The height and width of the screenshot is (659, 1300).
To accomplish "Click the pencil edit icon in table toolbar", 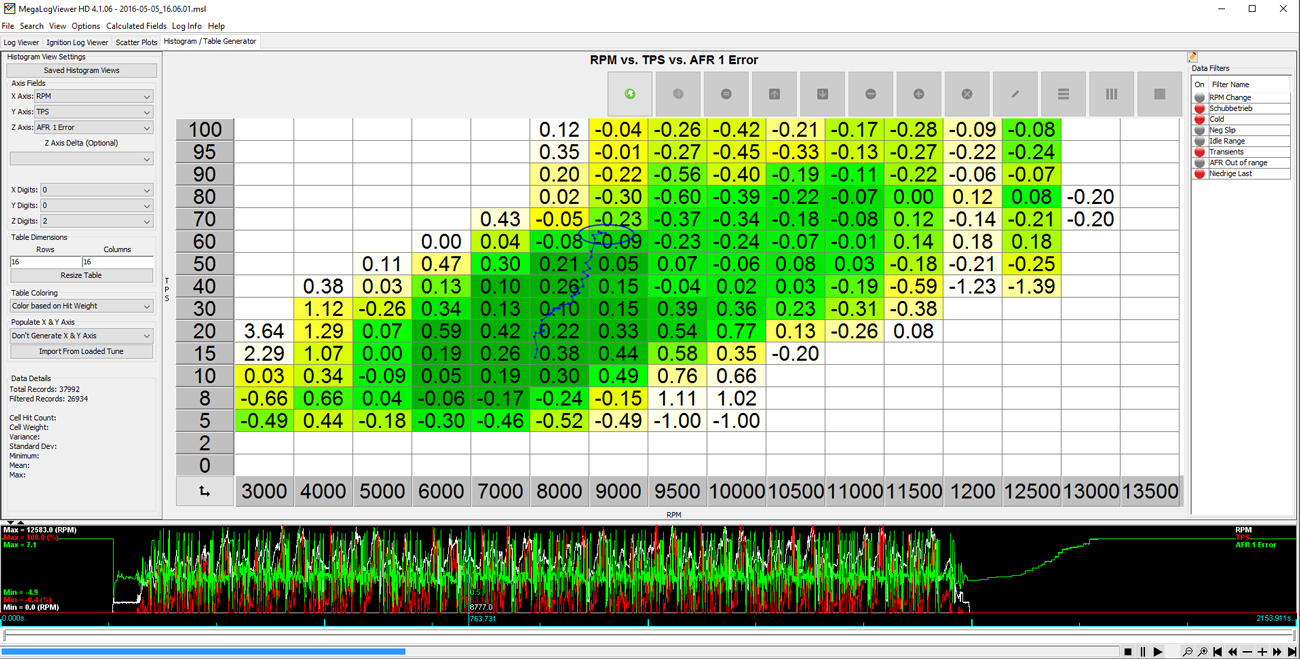I will 1015,94.
